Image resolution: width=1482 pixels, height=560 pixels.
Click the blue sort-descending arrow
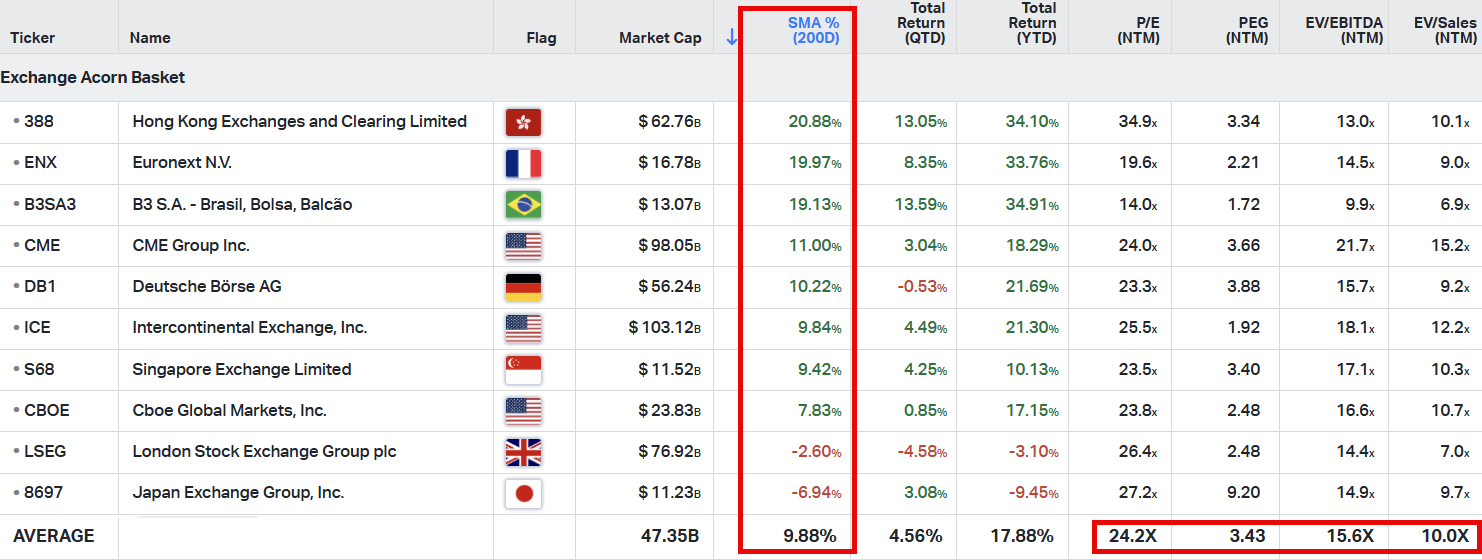point(731,37)
